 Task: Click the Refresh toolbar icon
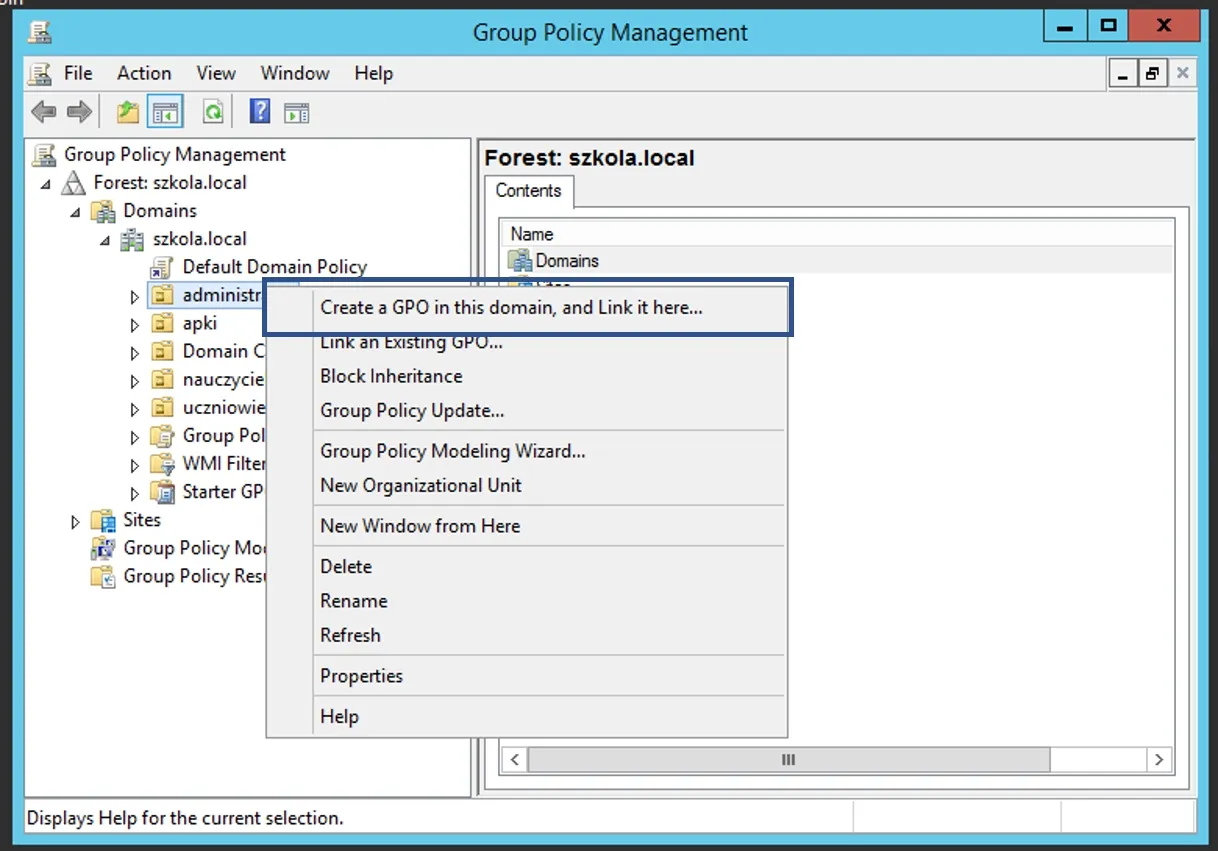click(x=213, y=111)
